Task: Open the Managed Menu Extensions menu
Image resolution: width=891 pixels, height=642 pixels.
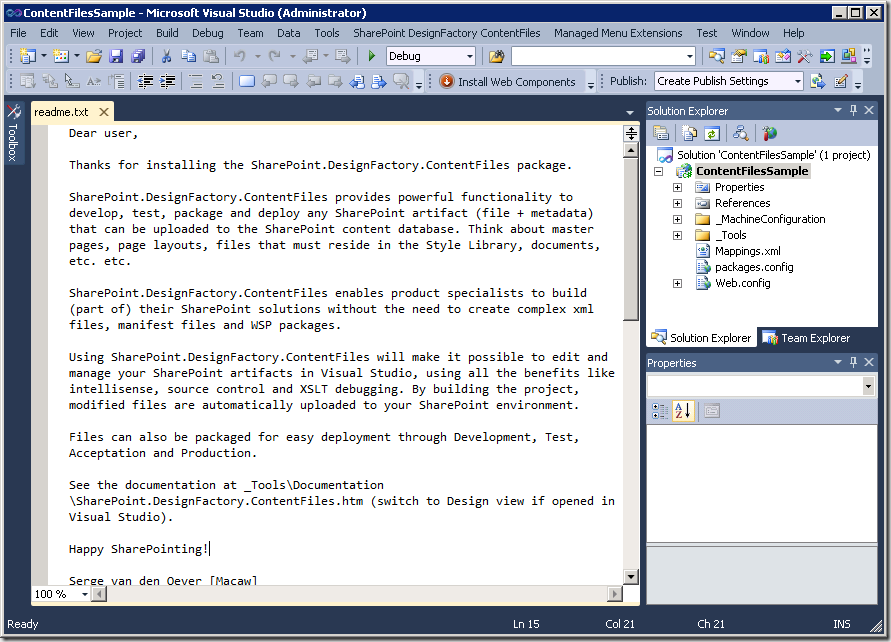Action: [618, 33]
